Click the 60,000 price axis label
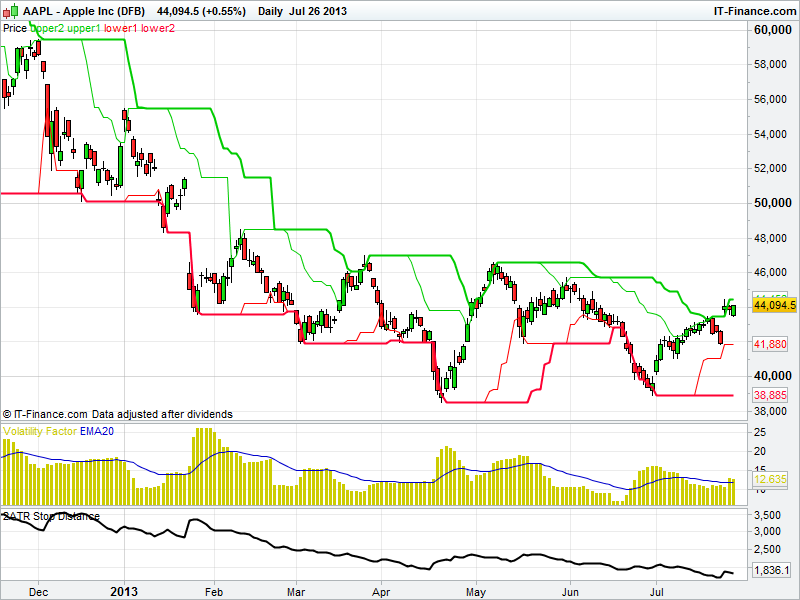The image size is (800, 600). point(772,30)
